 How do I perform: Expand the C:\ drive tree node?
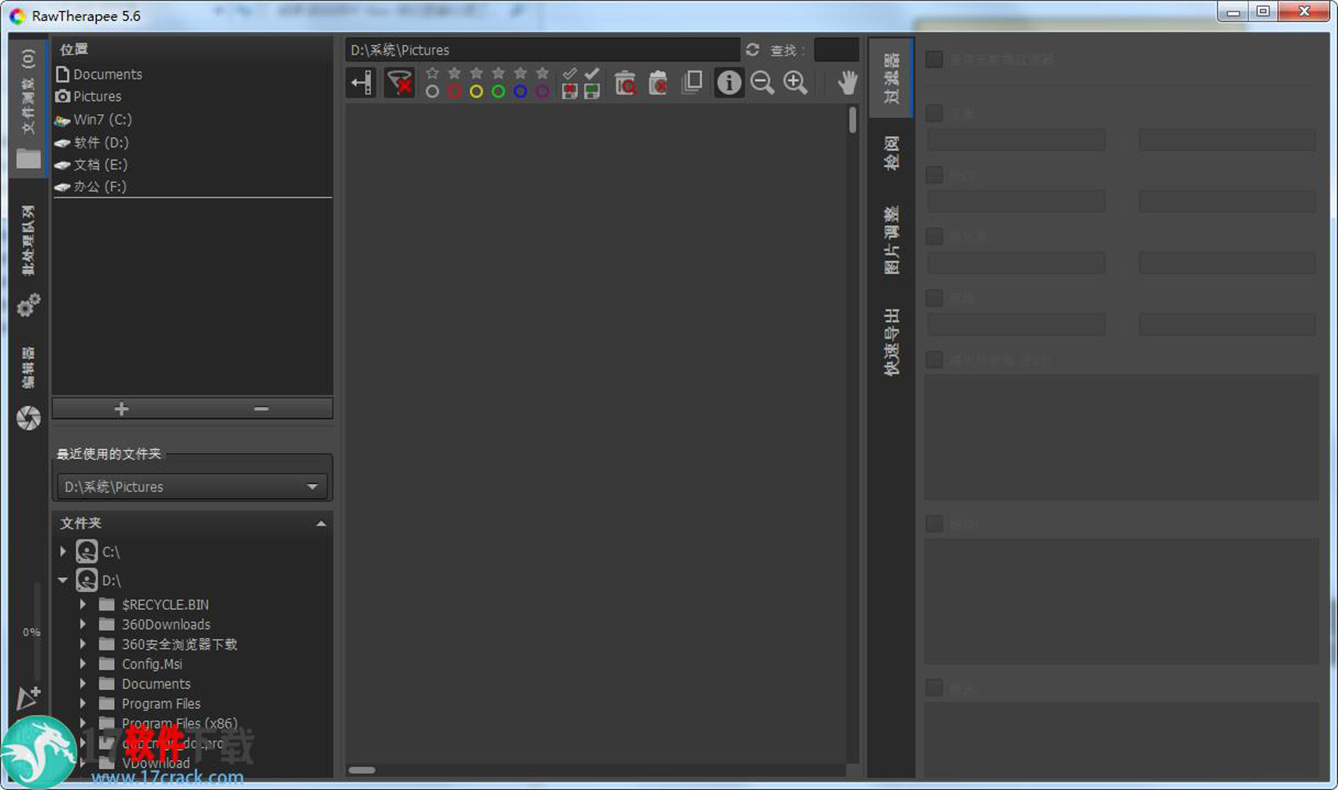(x=63, y=552)
